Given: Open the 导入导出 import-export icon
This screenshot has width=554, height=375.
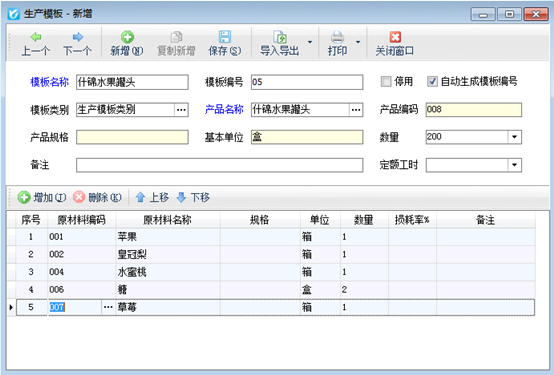Looking at the screenshot, I should tap(280, 37).
